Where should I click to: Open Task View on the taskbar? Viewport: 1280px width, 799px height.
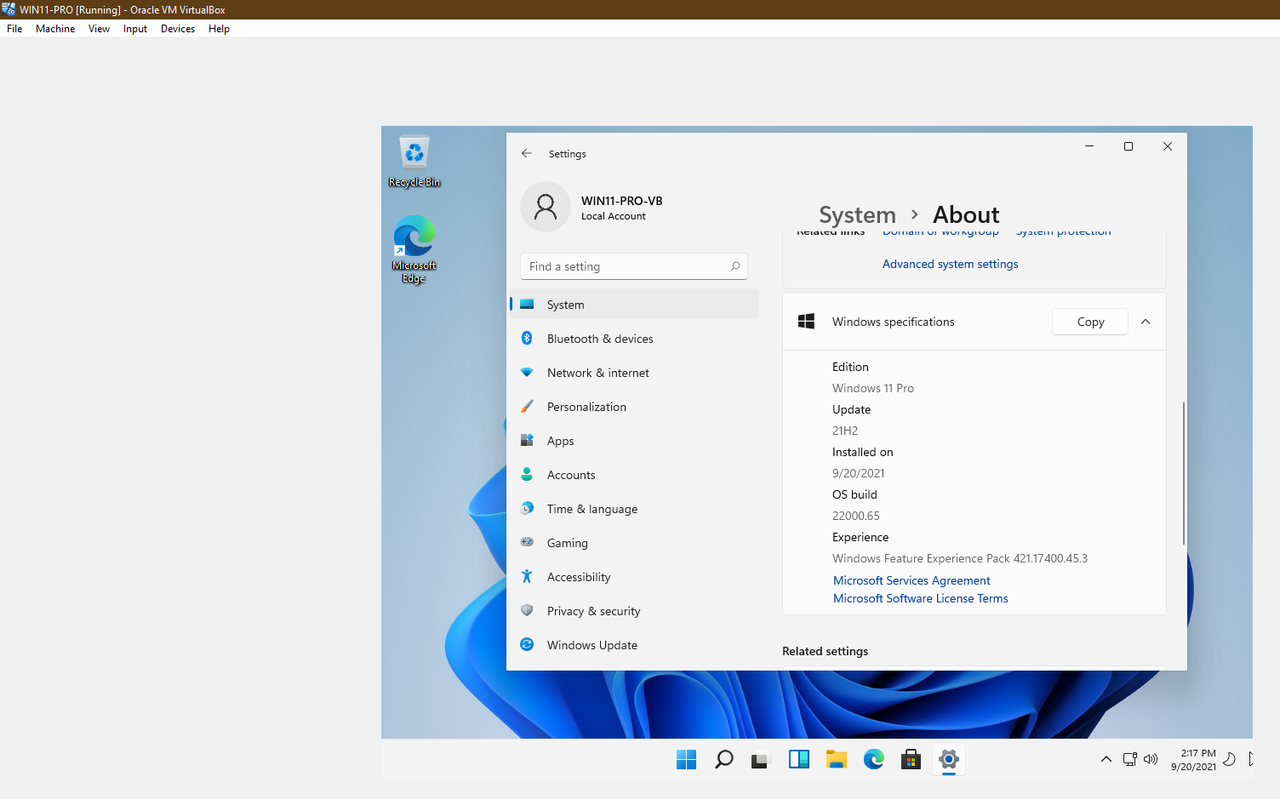pyautogui.click(x=761, y=760)
